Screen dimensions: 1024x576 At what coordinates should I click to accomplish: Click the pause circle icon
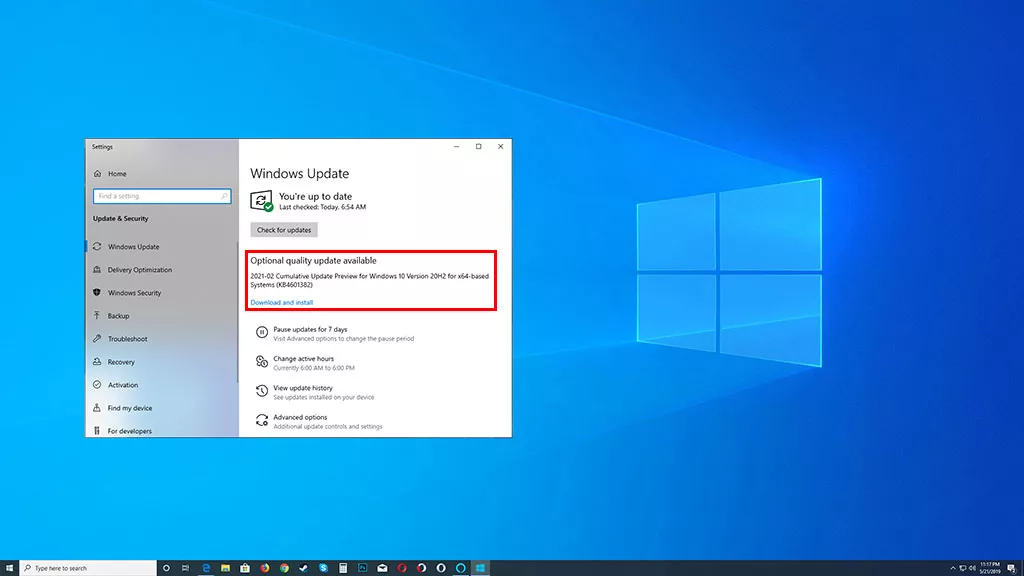tap(262, 332)
